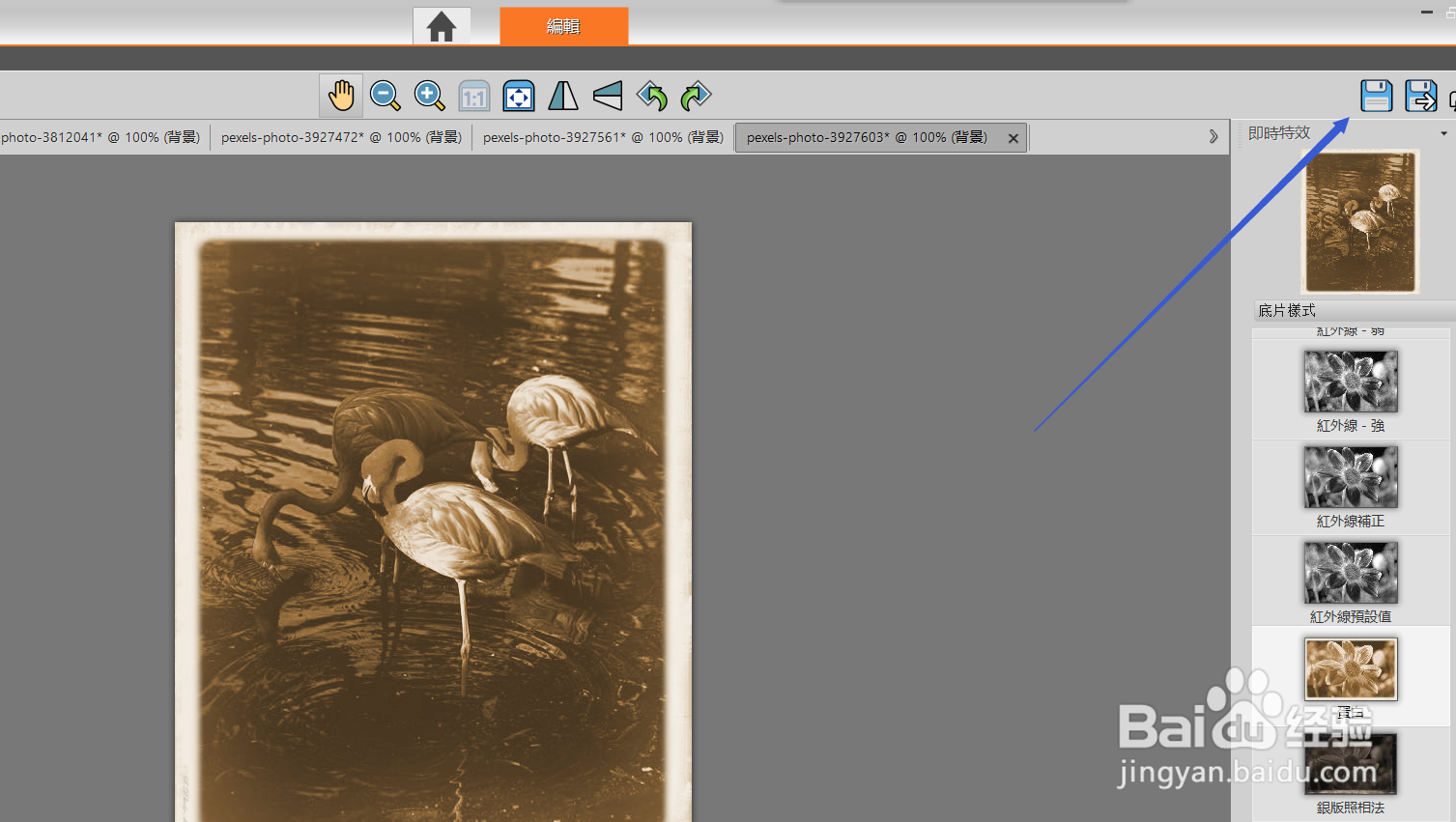This screenshot has width=1456, height=822.
Task: Click the instant effect preview thumbnail
Action: (x=1360, y=221)
